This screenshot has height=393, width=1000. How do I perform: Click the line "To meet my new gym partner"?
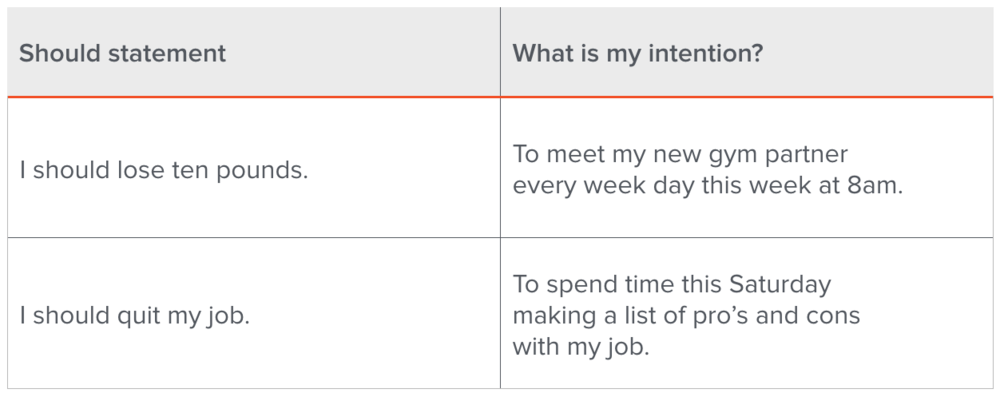coord(680,155)
